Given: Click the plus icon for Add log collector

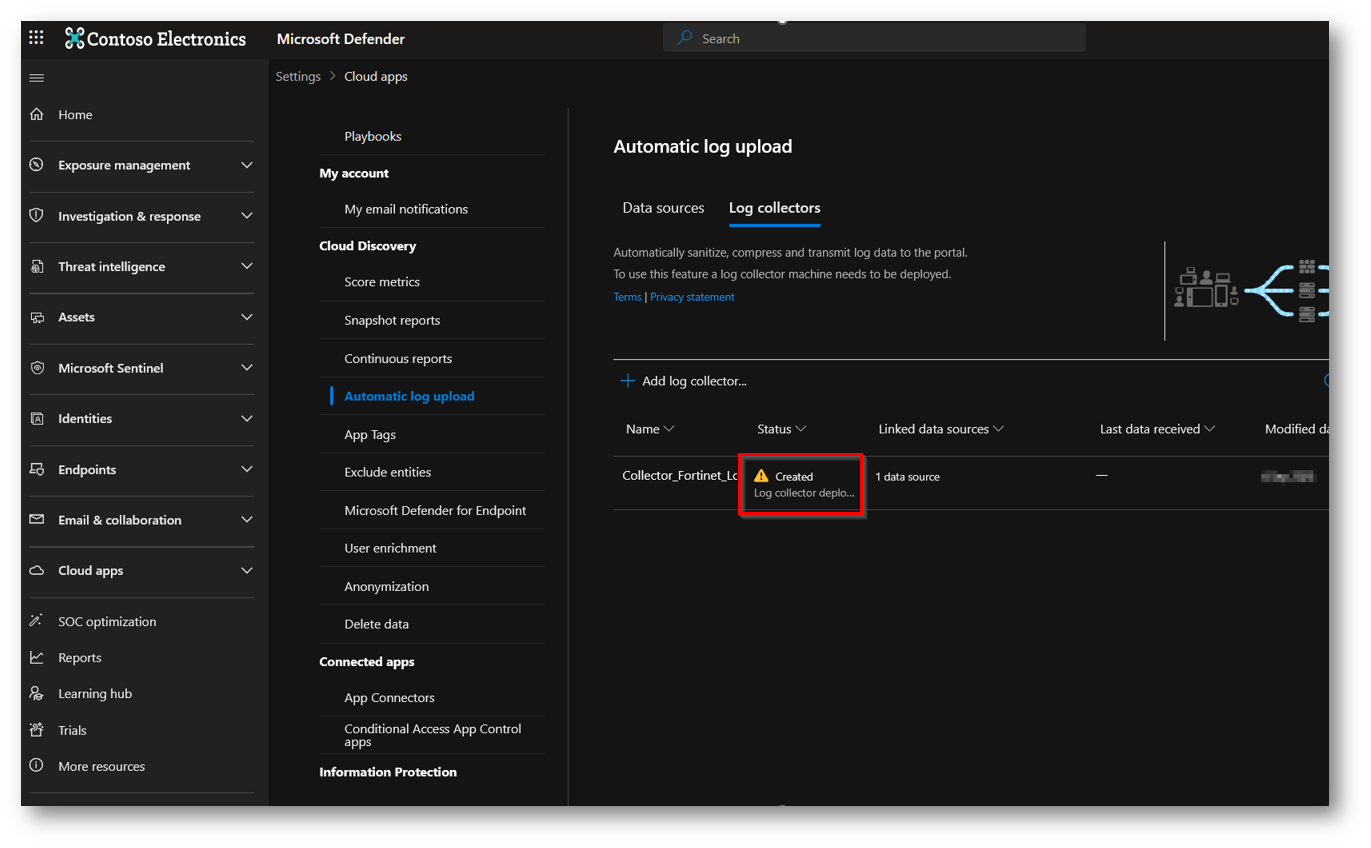Looking at the screenshot, I should 628,381.
